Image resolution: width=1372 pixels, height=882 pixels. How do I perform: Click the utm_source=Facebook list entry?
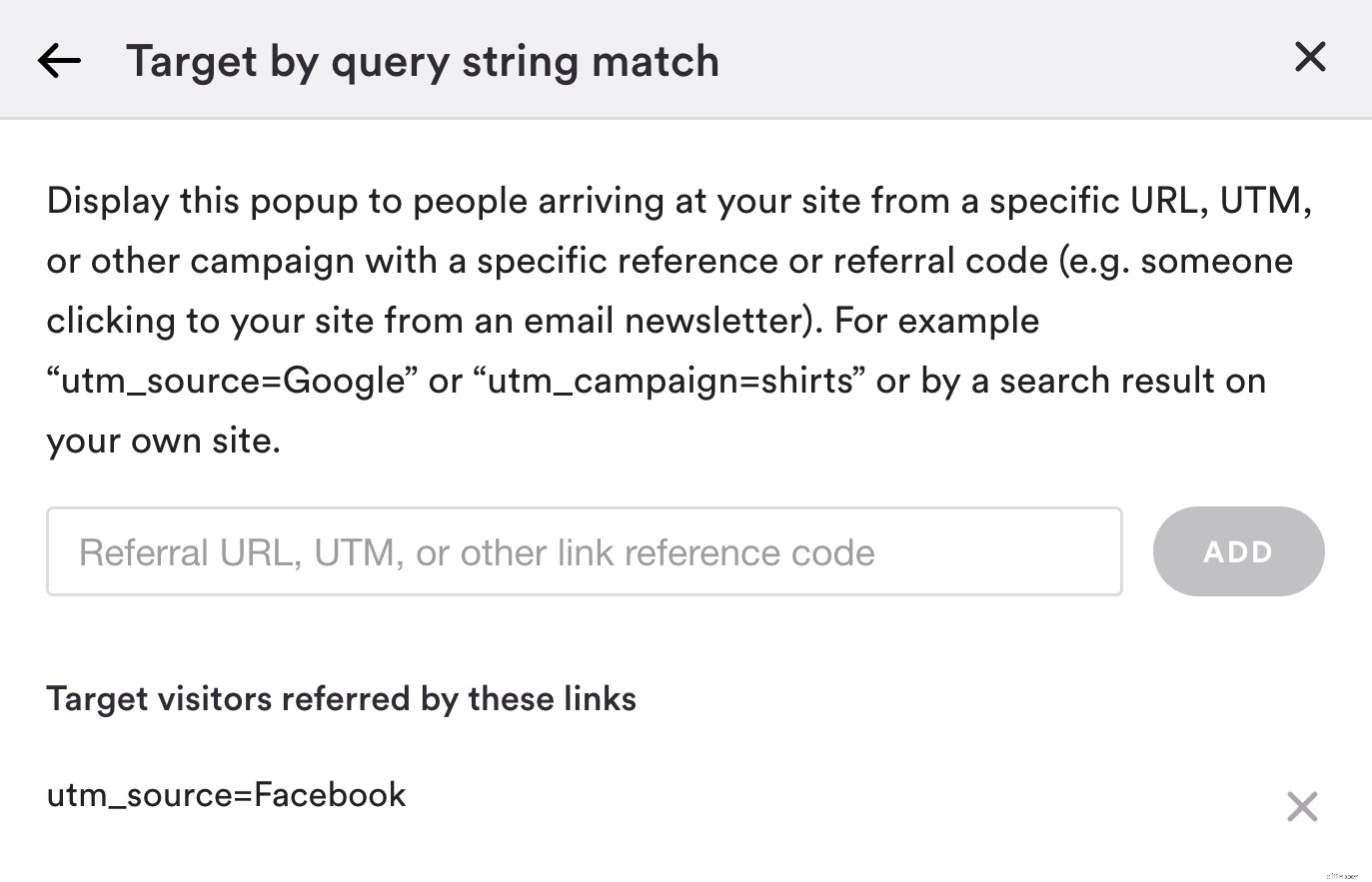(x=226, y=795)
